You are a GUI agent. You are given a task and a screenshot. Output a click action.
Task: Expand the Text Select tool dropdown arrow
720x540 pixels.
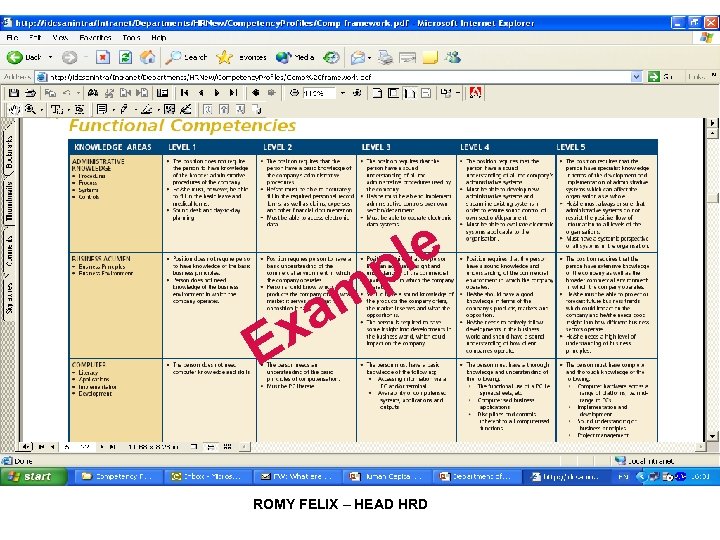click(69, 110)
